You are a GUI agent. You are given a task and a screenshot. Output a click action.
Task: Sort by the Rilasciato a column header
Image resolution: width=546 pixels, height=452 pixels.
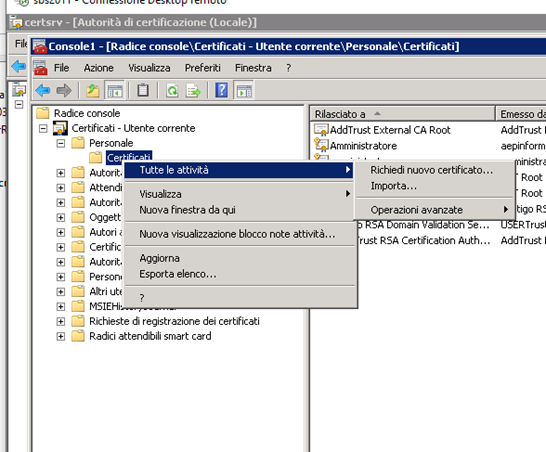point(402,114)
